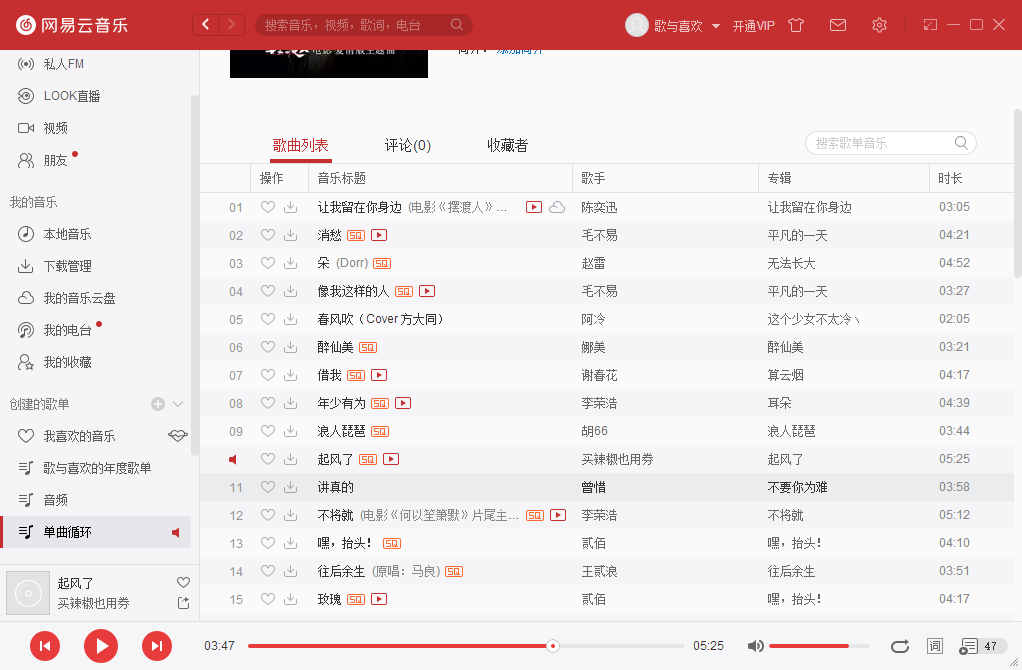Open artist 买辣椒也用券 in track list
This screenshot has width=1022, height=670.
[617, 459]
